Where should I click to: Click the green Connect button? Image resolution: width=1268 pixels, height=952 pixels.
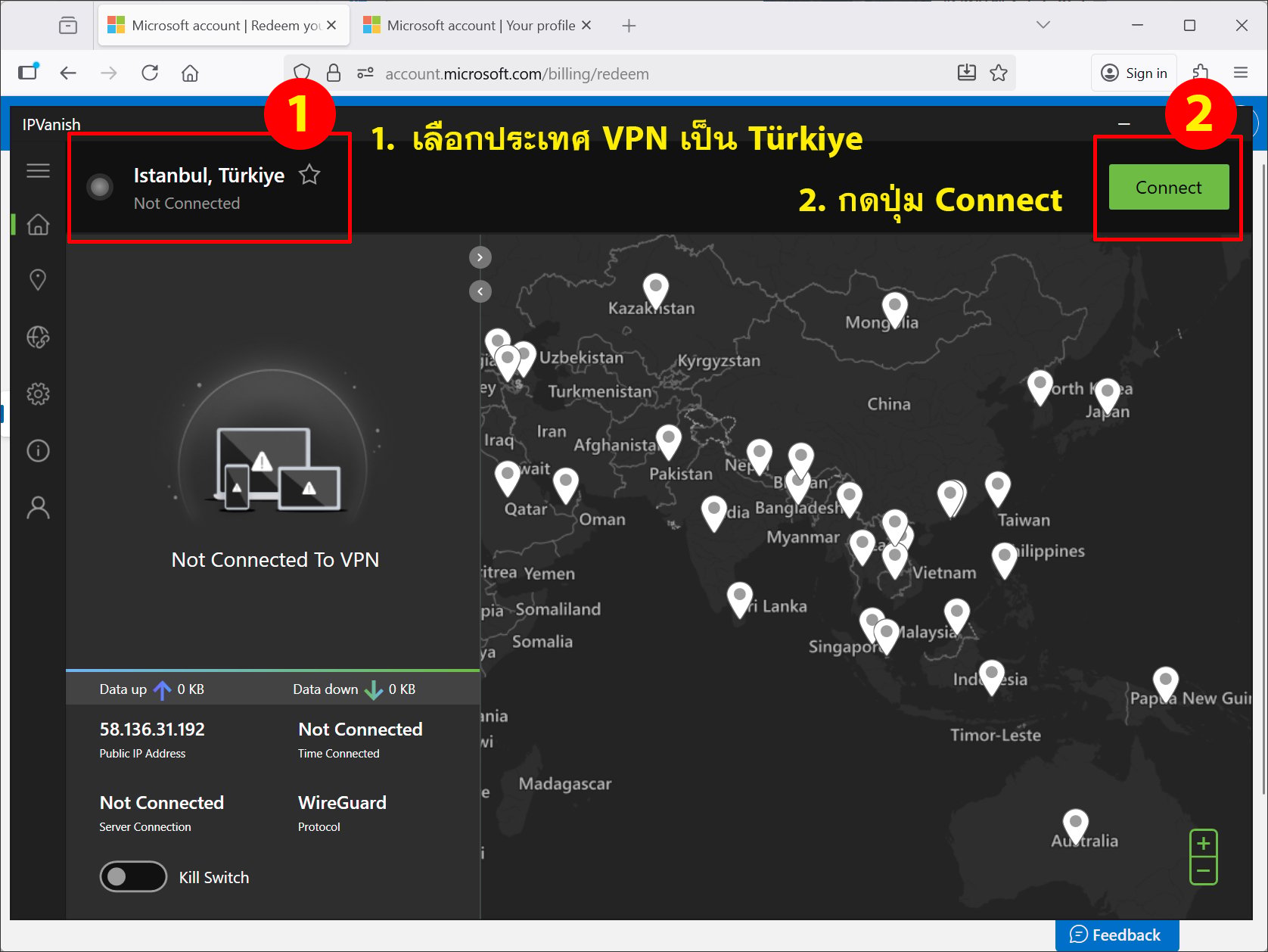[1169, 187]
